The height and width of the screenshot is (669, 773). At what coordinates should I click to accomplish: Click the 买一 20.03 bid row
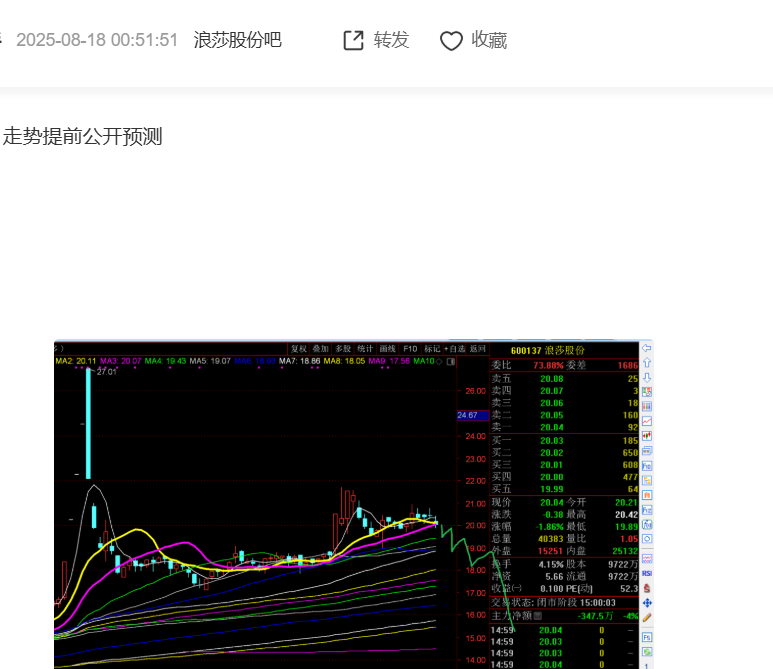coord(564,440)
